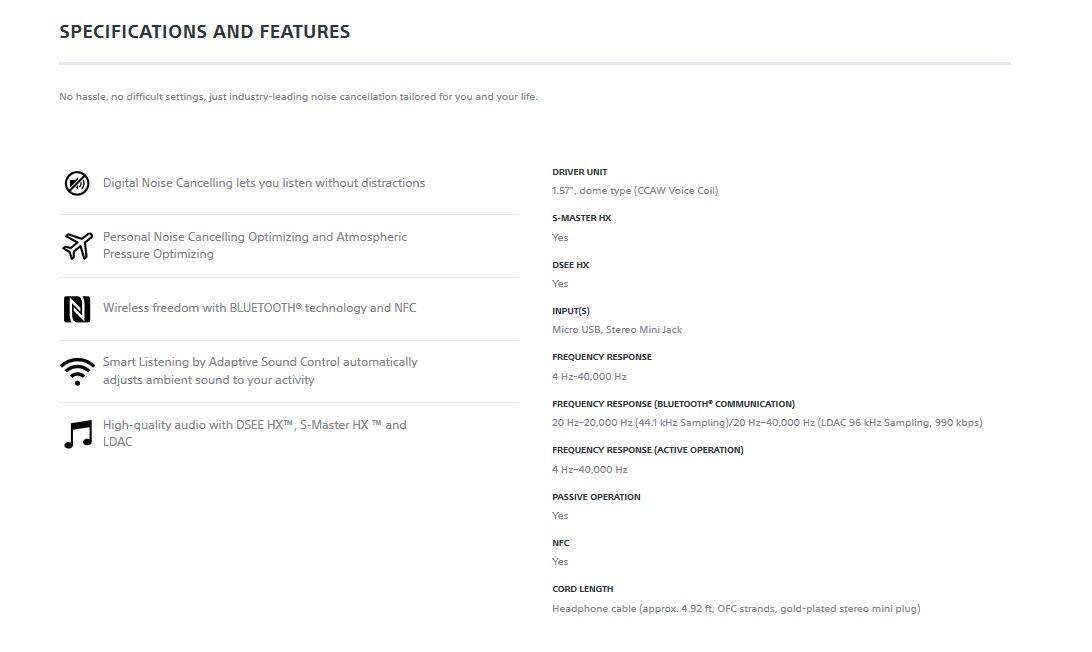The width and height of the screenshot is (1092, 652).
Task: Click the airplane icon for pressure optimizing
Action: pos(77,245)
